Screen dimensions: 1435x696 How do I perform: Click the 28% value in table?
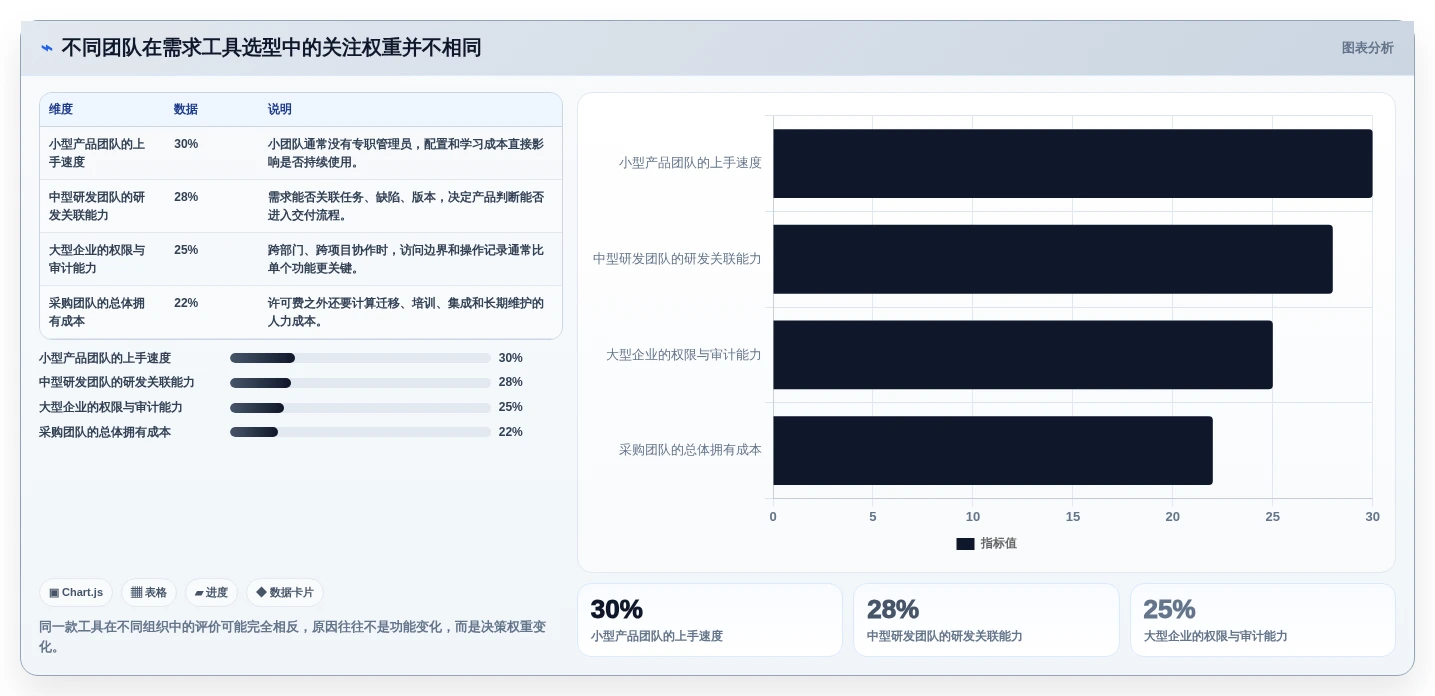(186, 197)
